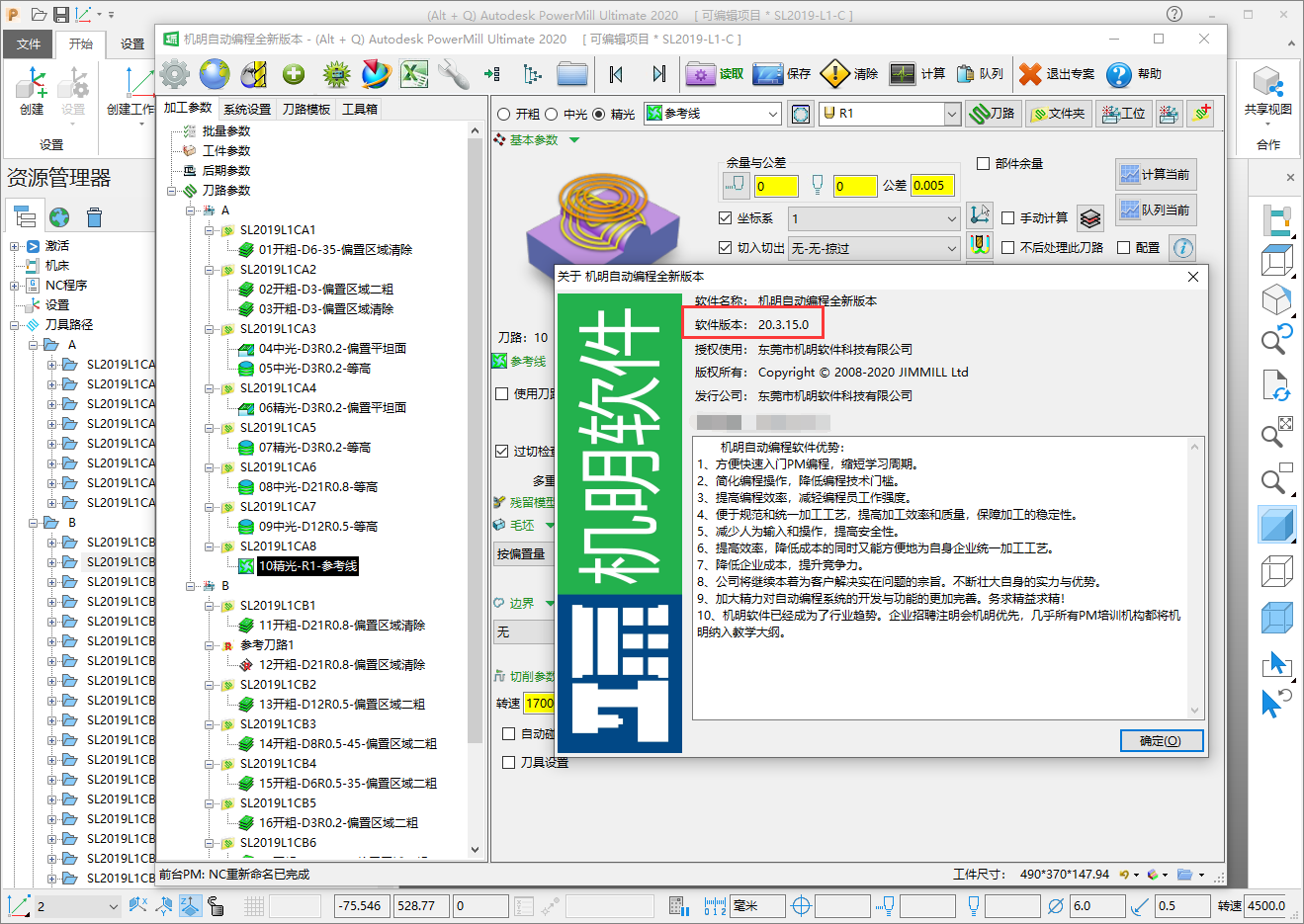Viewport: 1304px width, 924px height.
Task: Select the 精光 radio button
Action: (598, 114)
